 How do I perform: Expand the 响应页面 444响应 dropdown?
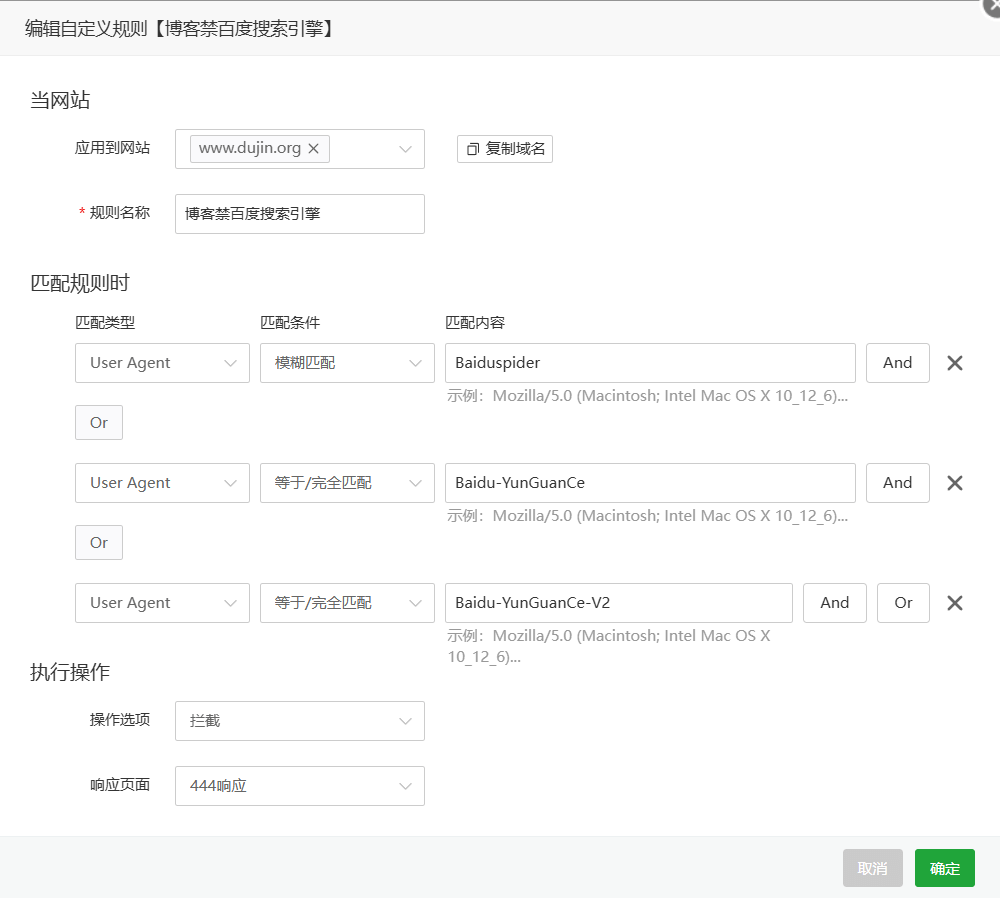pos(300,786)
